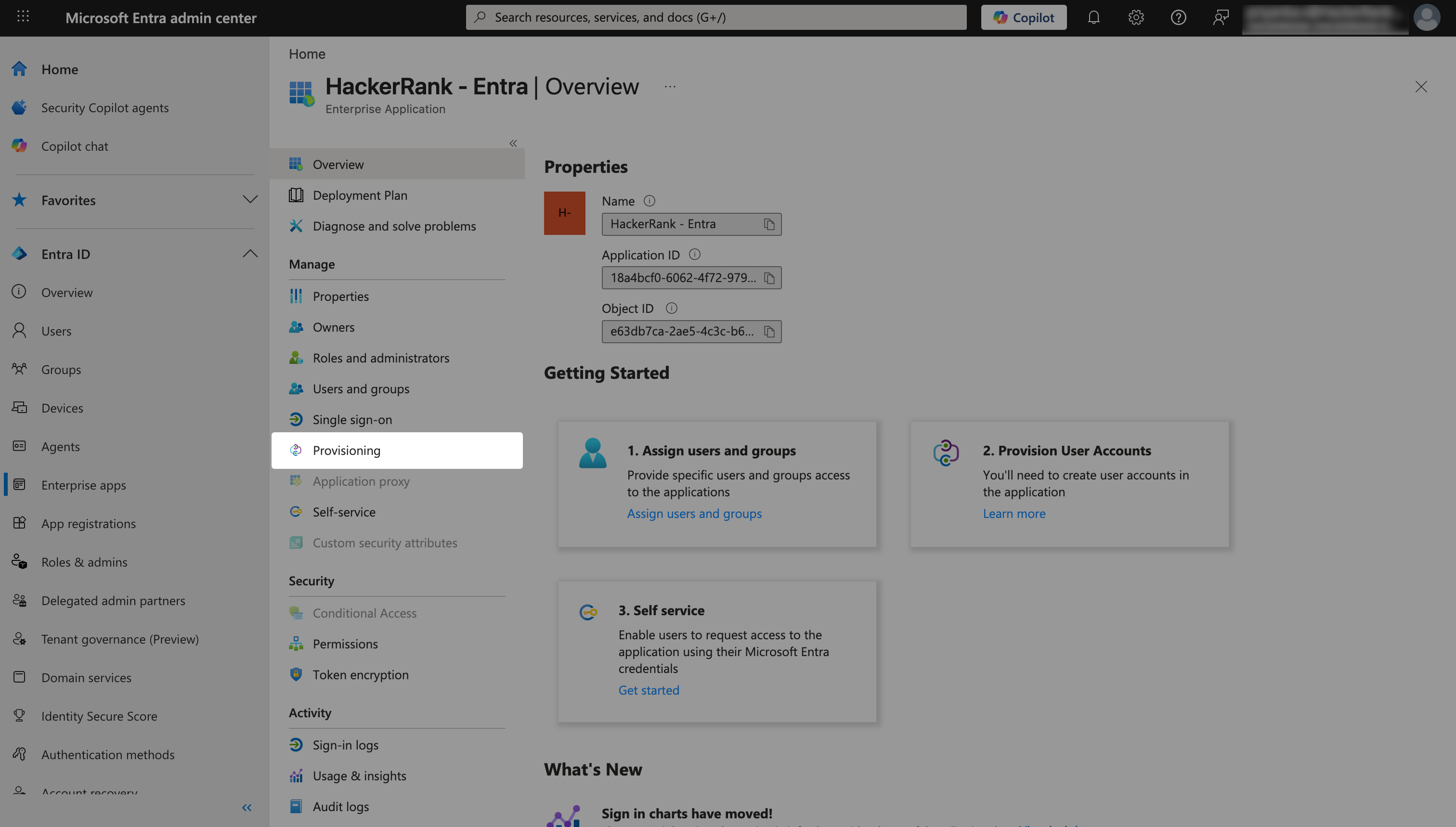1456x827 pixels.
Task: Launch Copilot from the top bar
Action: pyautogui.click(x=1024, y=18)
